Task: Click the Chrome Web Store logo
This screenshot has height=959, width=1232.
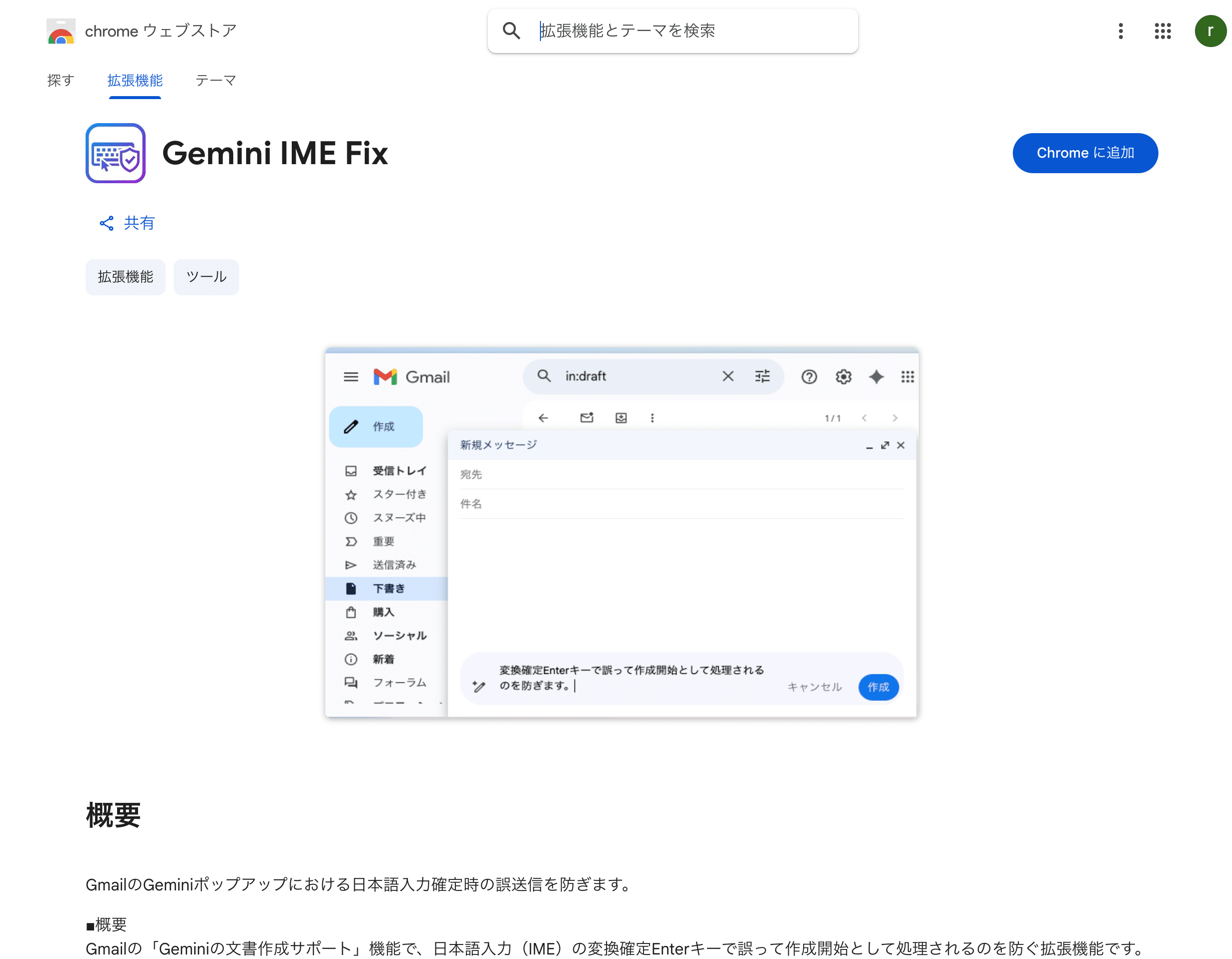Action: [61, 32]
